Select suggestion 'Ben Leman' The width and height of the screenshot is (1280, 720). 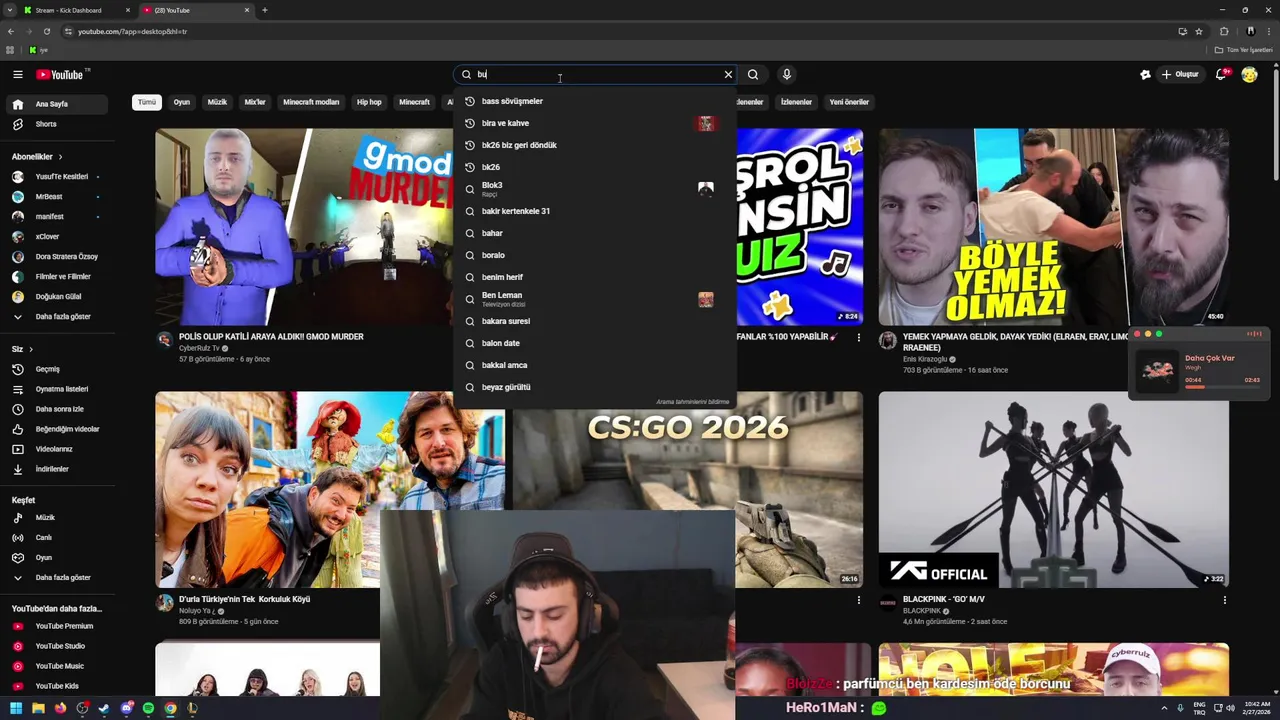(x=594, y=299)
